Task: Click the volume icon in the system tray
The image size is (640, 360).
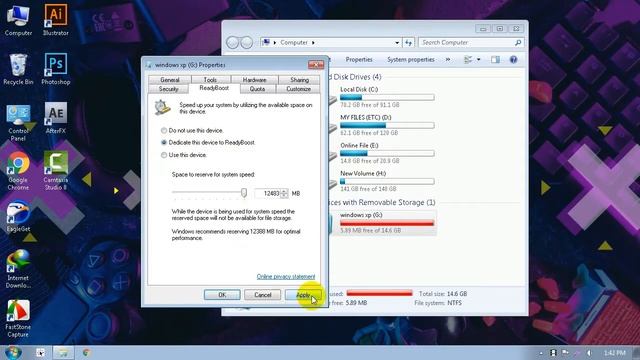Action: 589,353
